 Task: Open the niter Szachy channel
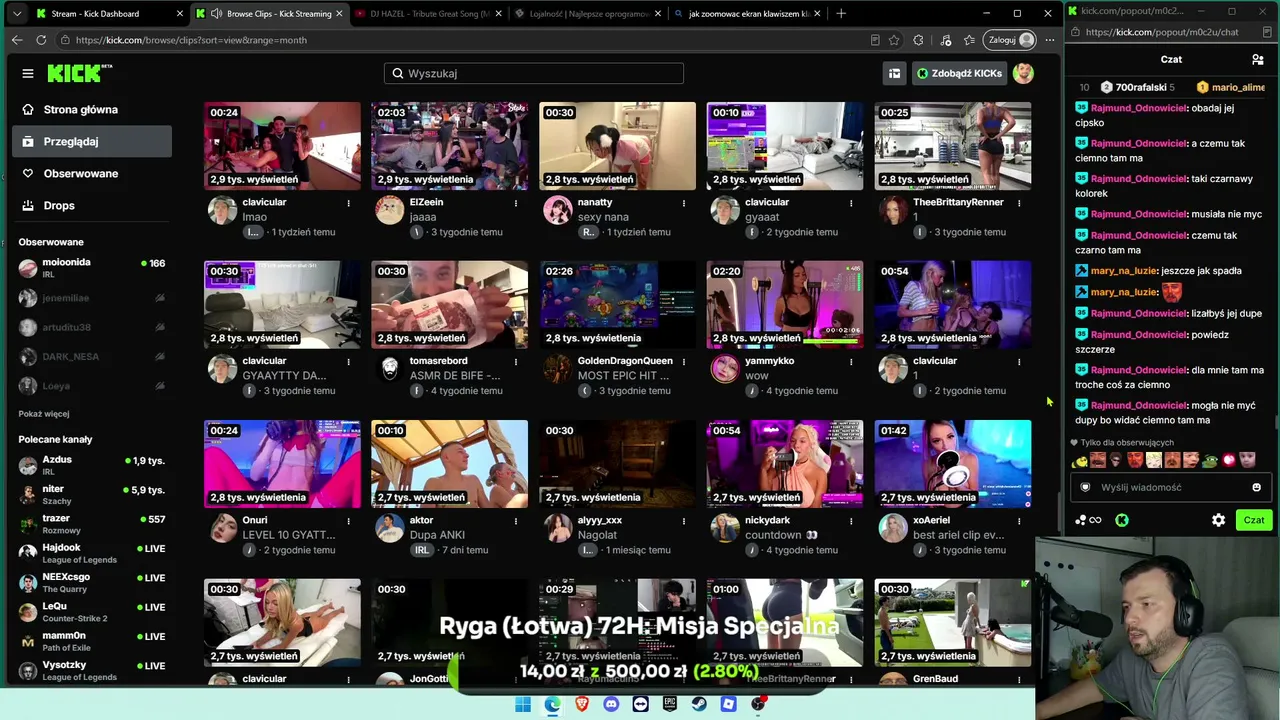(92, 495)
